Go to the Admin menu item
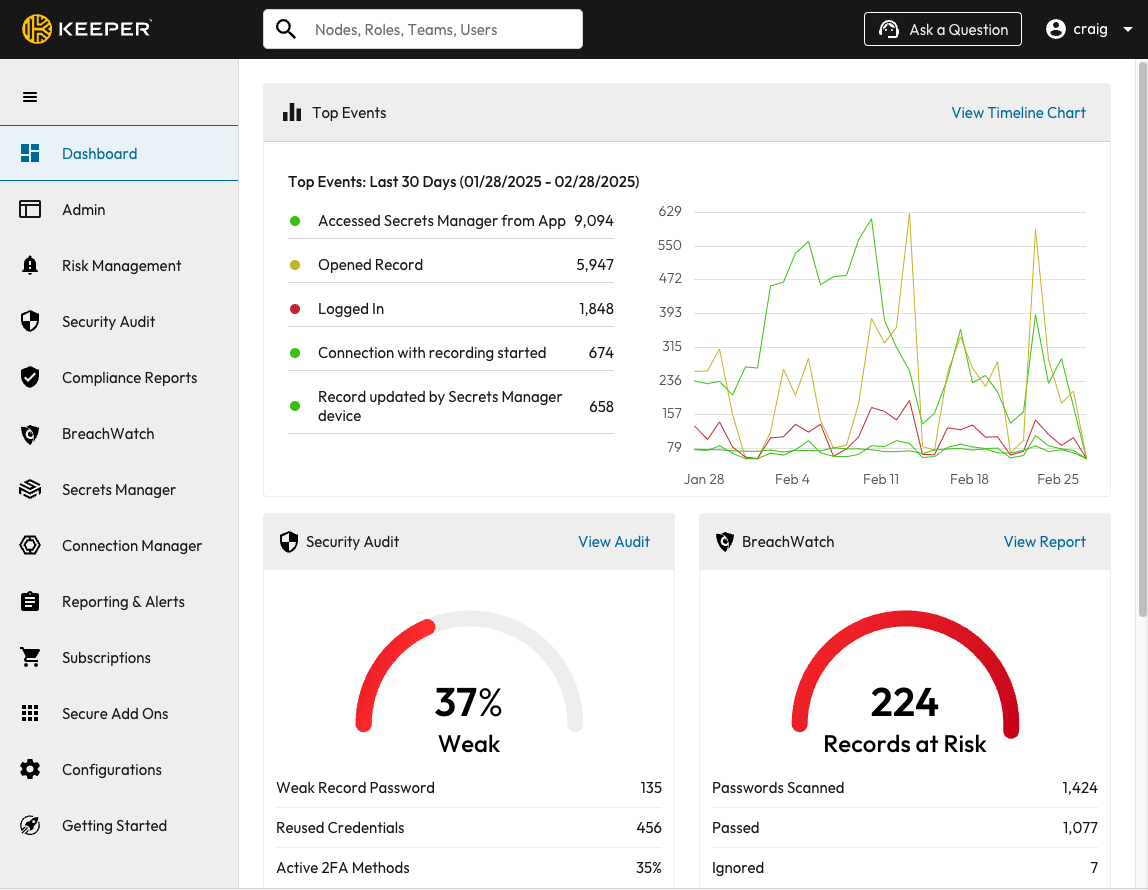The height and width of the screenshot is (890, 1148). [84, 210]
